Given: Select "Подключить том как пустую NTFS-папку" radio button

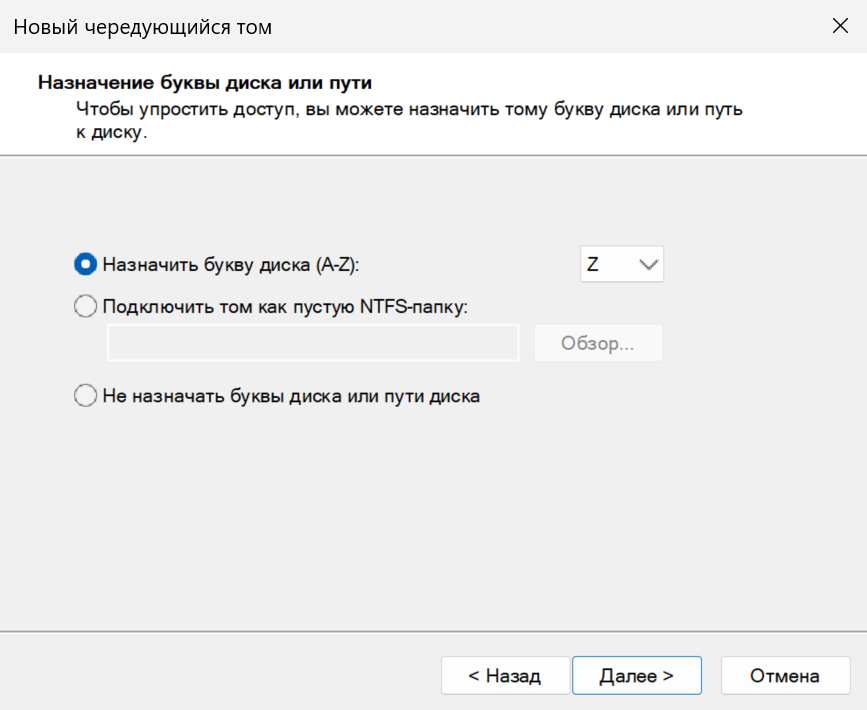Looking at the screenshot, I should click(86, 307).
